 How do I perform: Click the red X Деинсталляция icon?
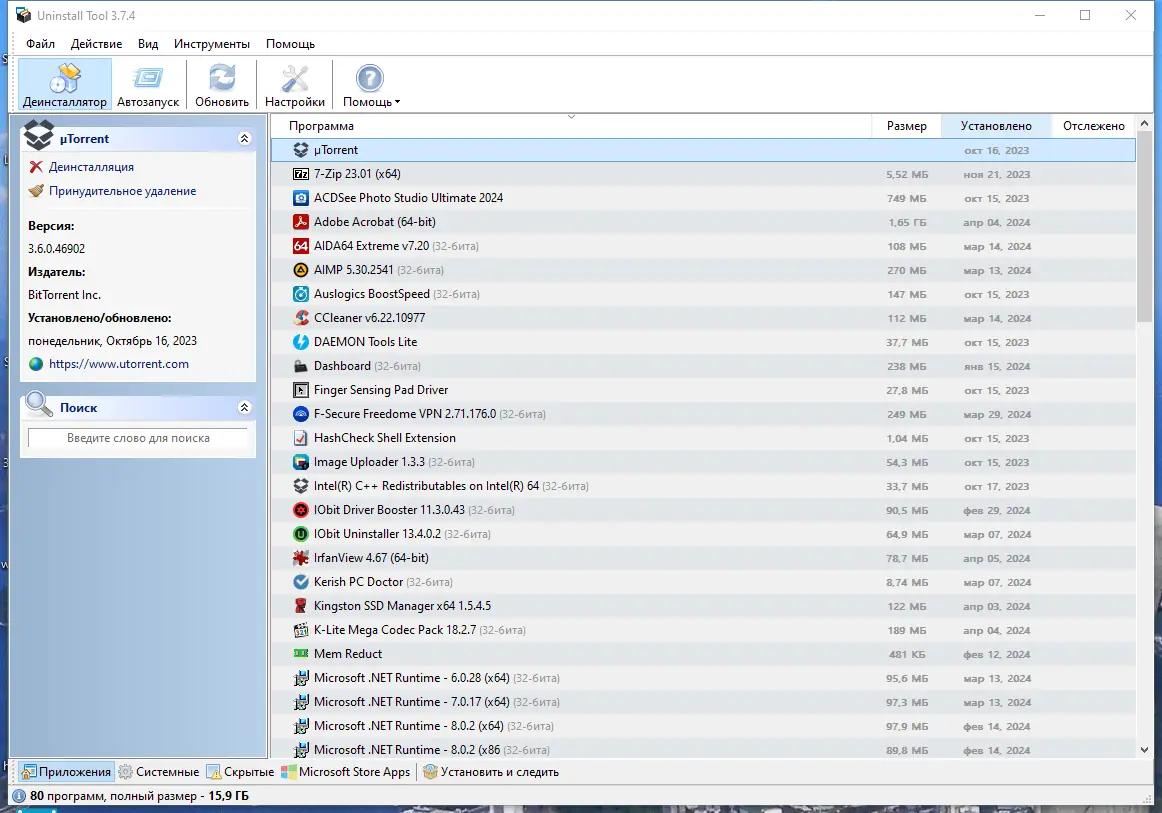pyautogui.click(x=38, y=166)
